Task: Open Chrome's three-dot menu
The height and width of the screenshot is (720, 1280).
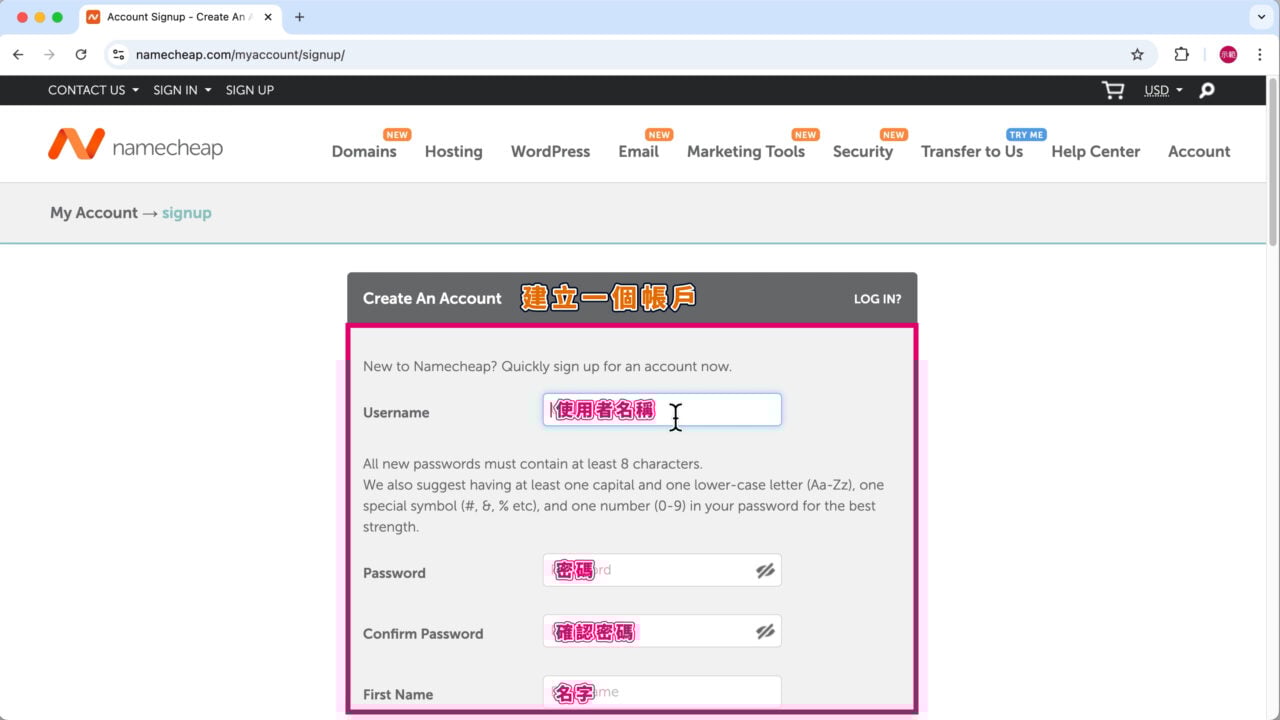Action: tap(1259, 55)
